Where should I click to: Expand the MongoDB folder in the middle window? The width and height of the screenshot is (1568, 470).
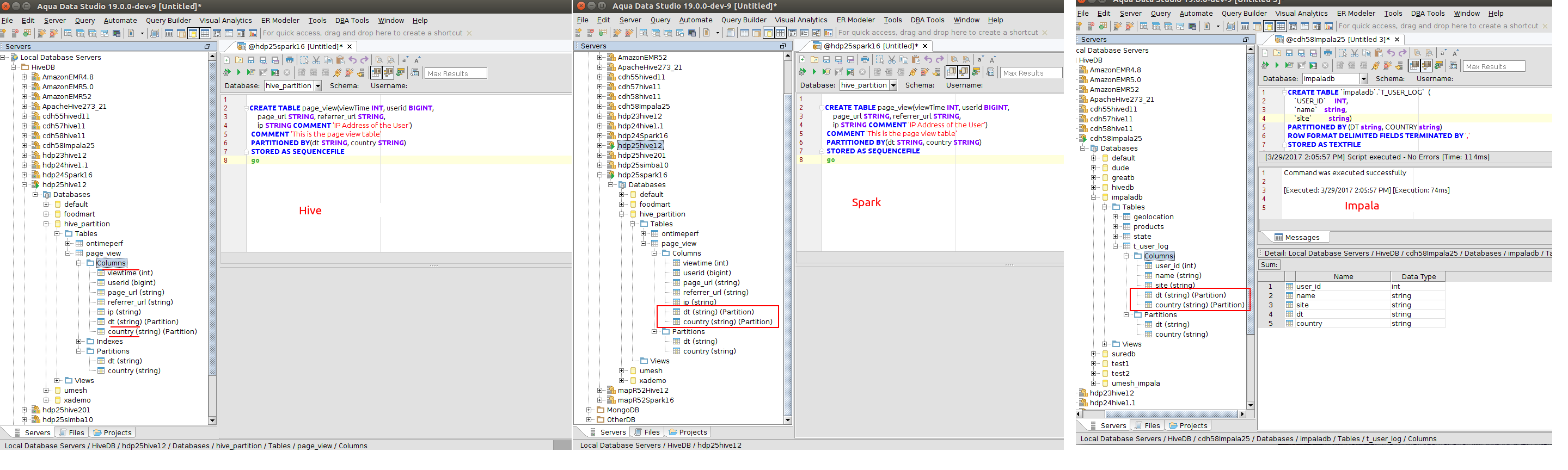[x=589, y=410]
